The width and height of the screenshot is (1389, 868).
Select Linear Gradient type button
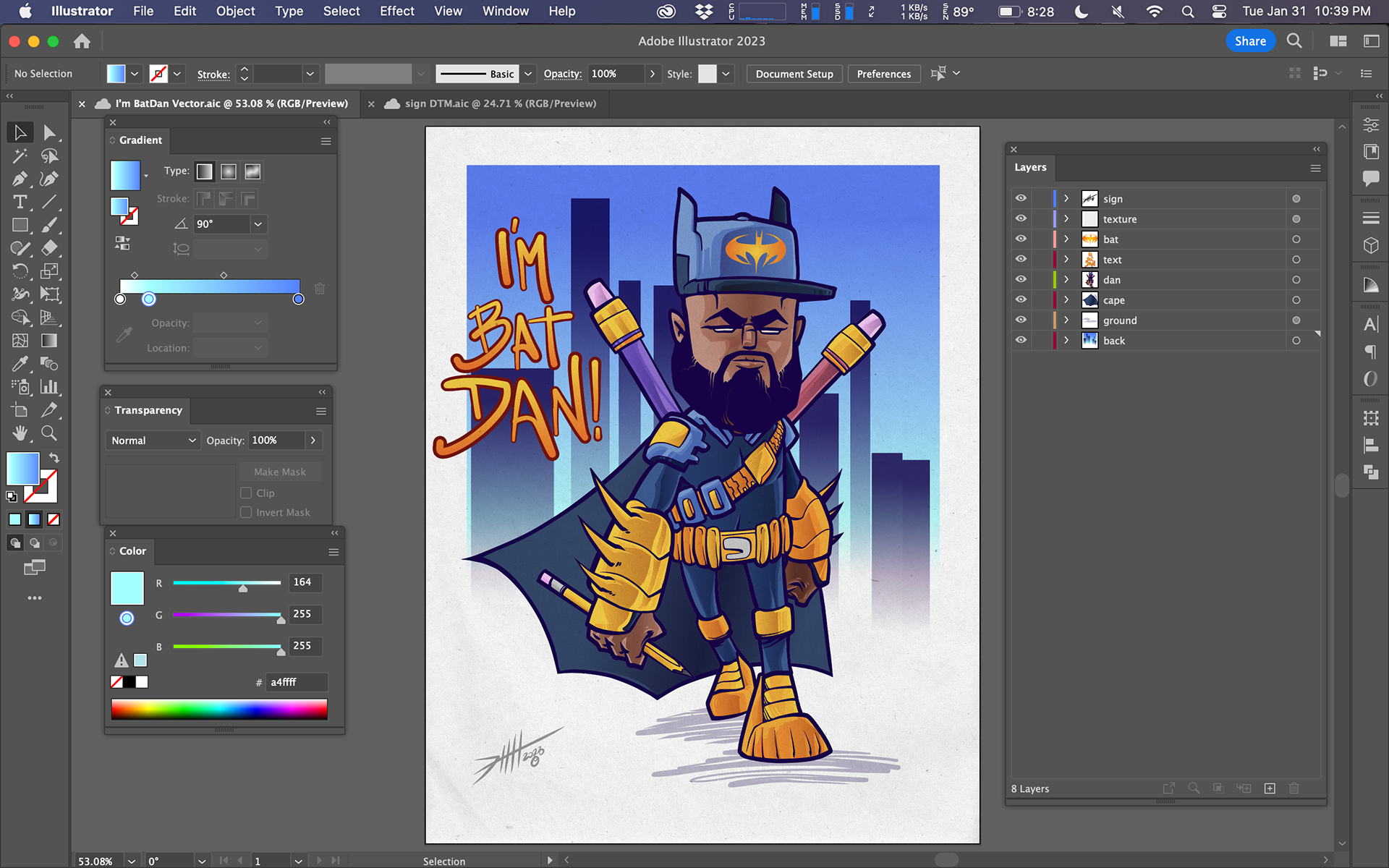[x=205, y=171]
